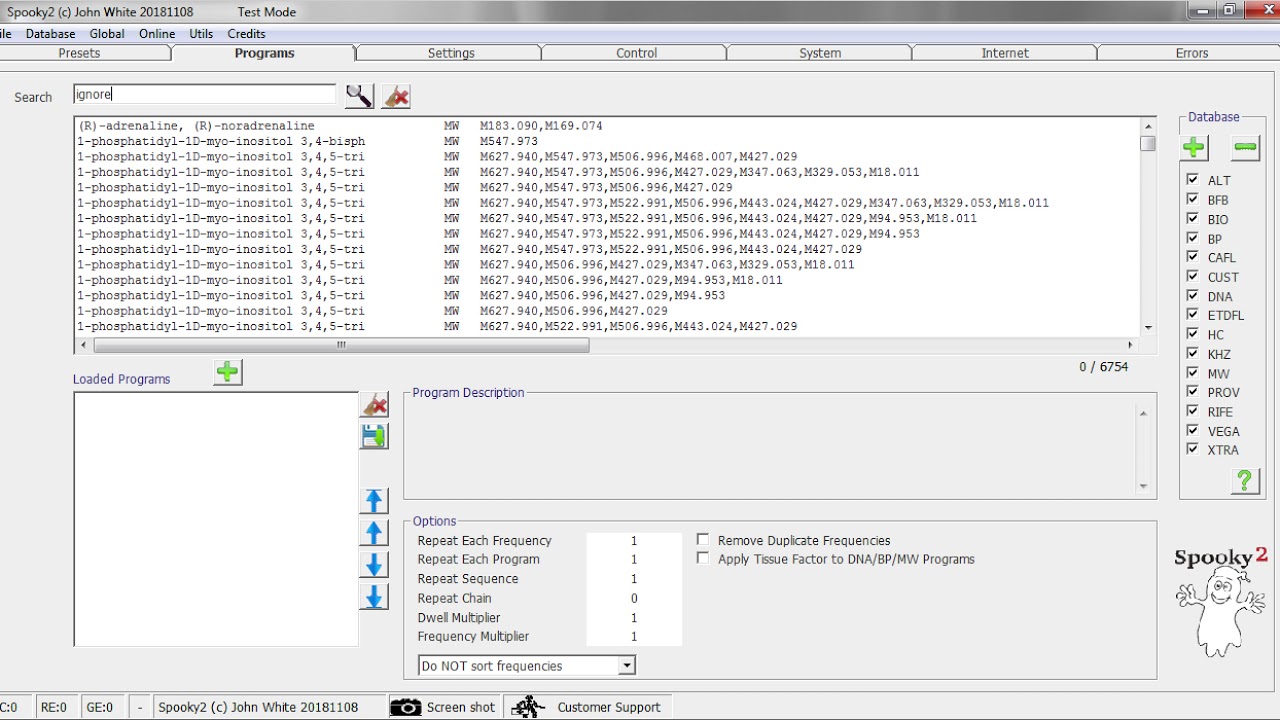Enable Apply Tissue Factor to DNA/BP/MW Programs
The image size is (1280, 720).
[703, 558]
